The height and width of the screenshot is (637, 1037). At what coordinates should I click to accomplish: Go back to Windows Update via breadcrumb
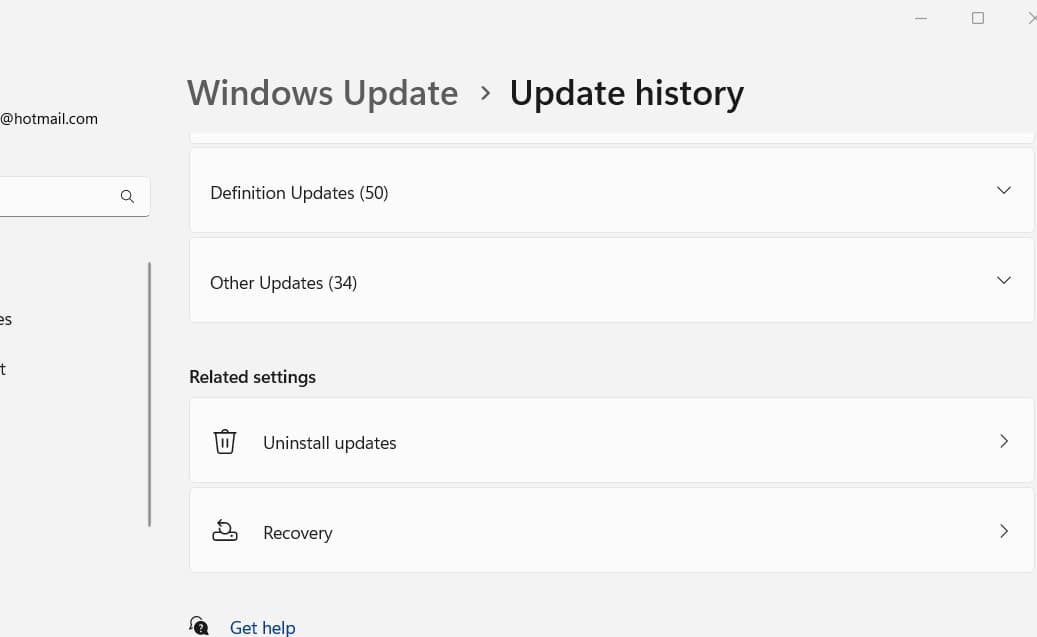322,93
